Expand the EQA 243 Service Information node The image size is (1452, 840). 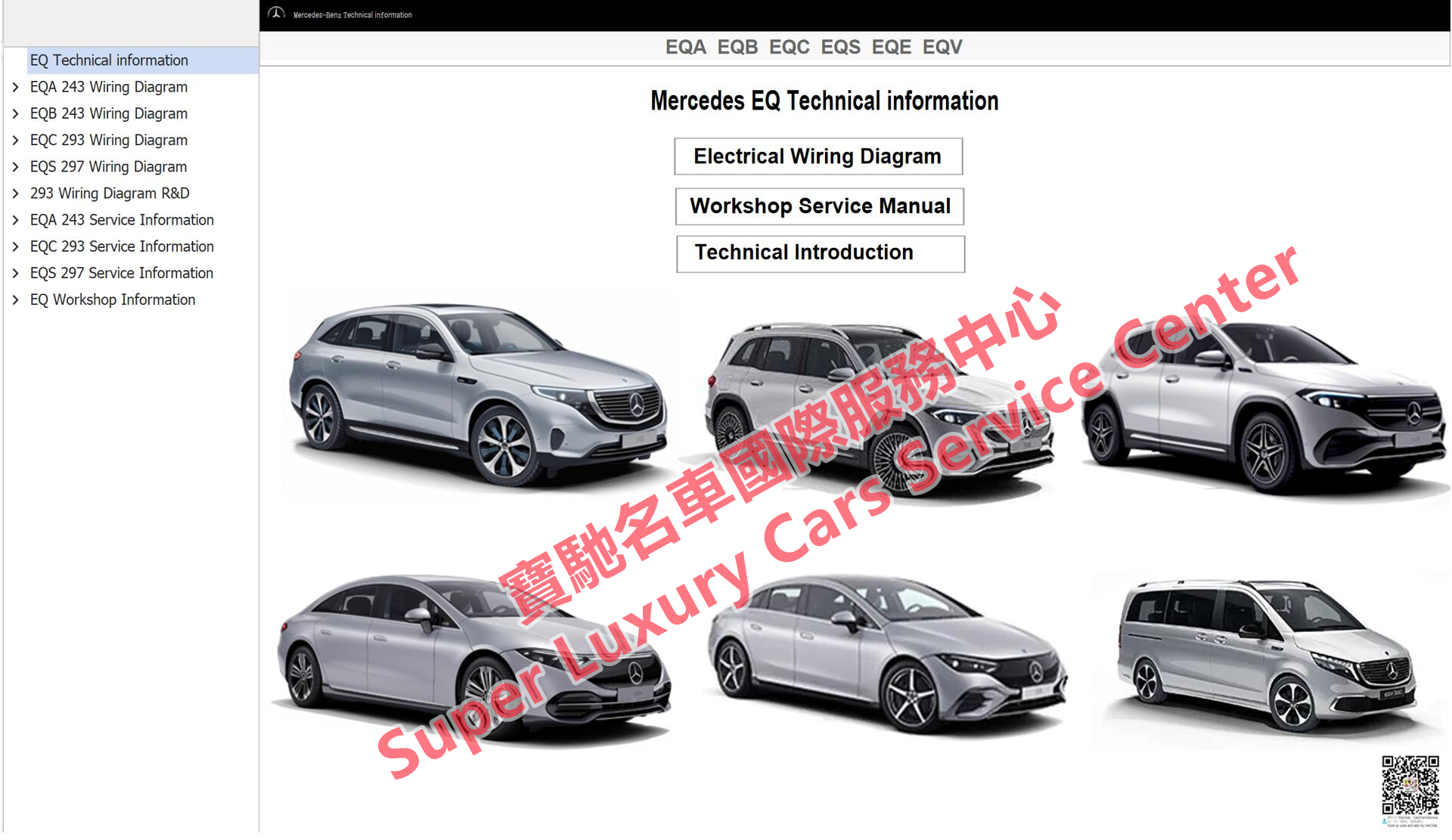15,220
